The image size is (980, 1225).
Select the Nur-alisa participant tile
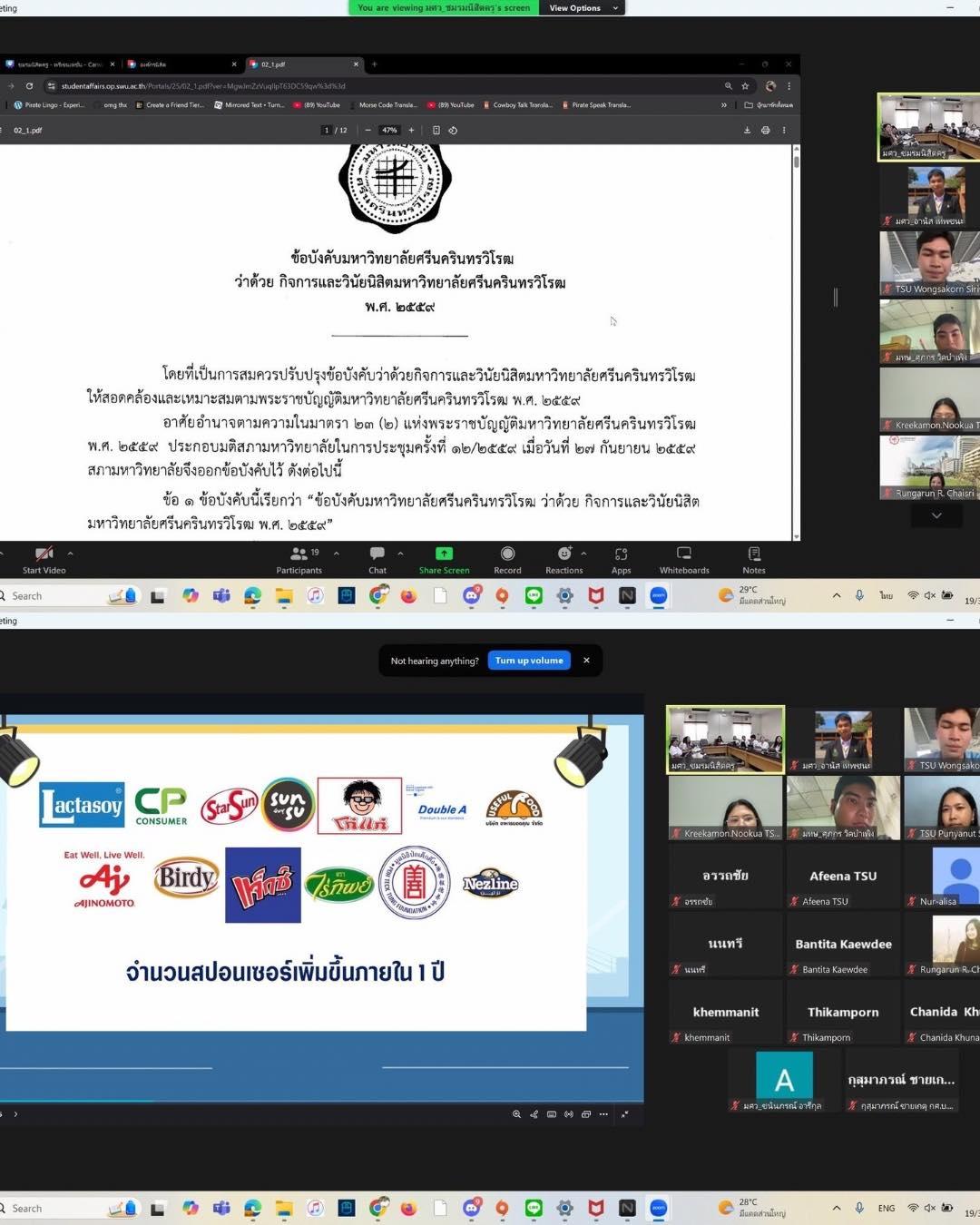point(942,877)
